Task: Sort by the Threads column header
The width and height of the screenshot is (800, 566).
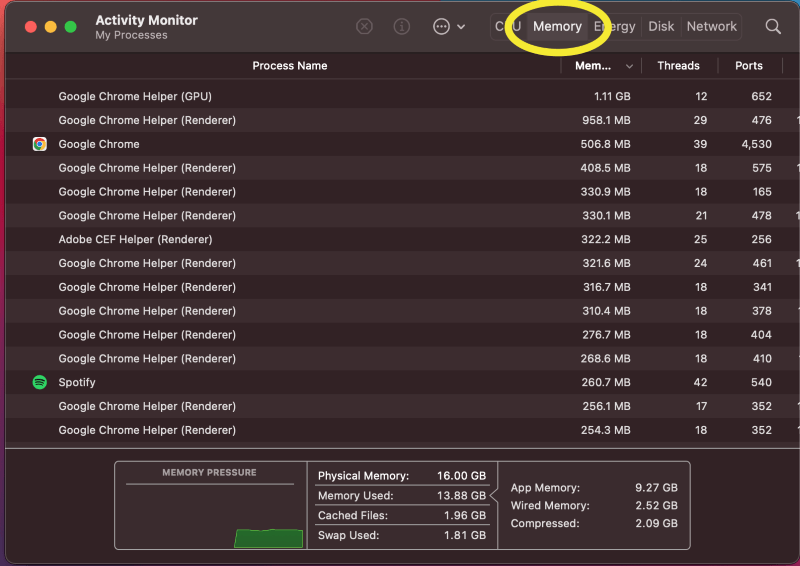Action: tap(678, 65)
